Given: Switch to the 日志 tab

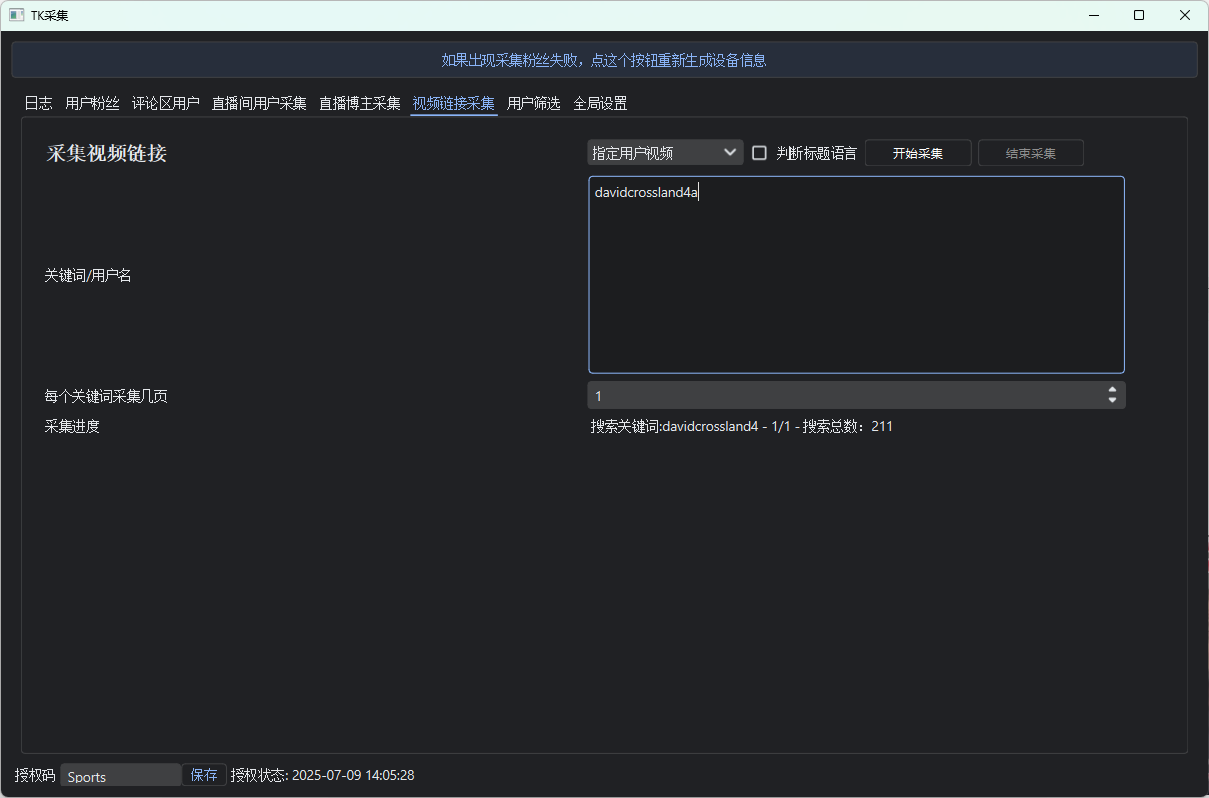Looking at the screenshot, I should [x=38, y=103].
